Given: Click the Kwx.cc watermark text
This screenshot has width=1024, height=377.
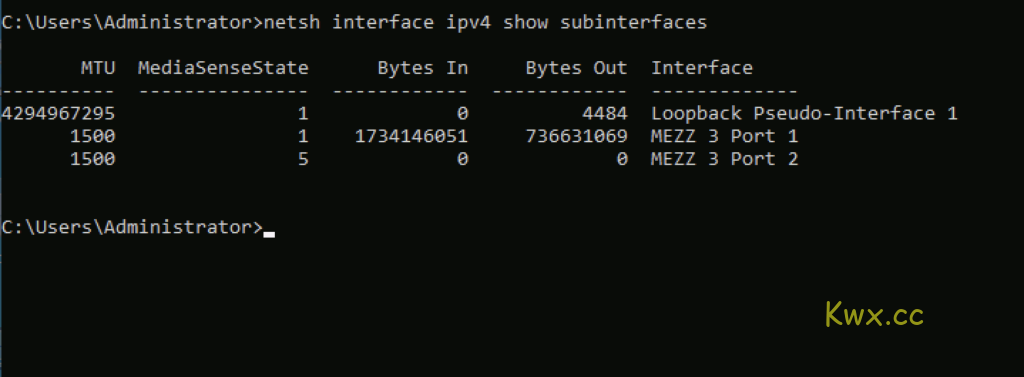Looking at the screenshot, I should point(874,314).
